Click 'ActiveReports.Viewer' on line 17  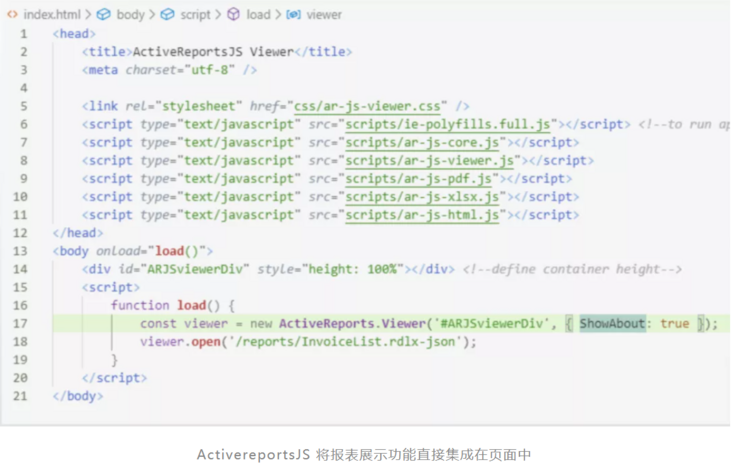(352, 324)
